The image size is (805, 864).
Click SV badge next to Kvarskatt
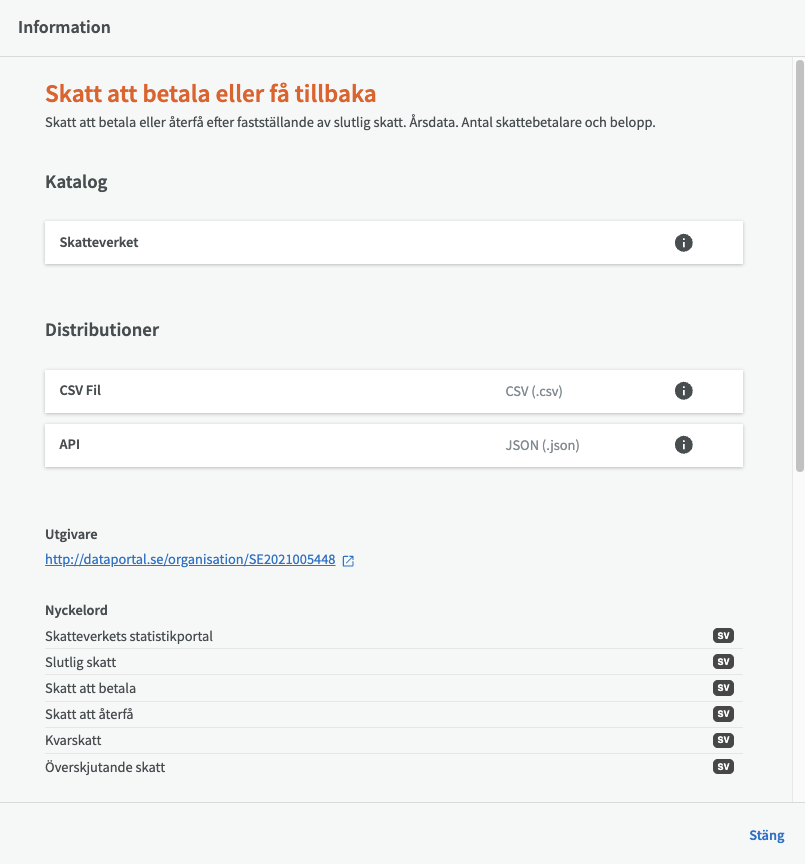pos(723,741)
